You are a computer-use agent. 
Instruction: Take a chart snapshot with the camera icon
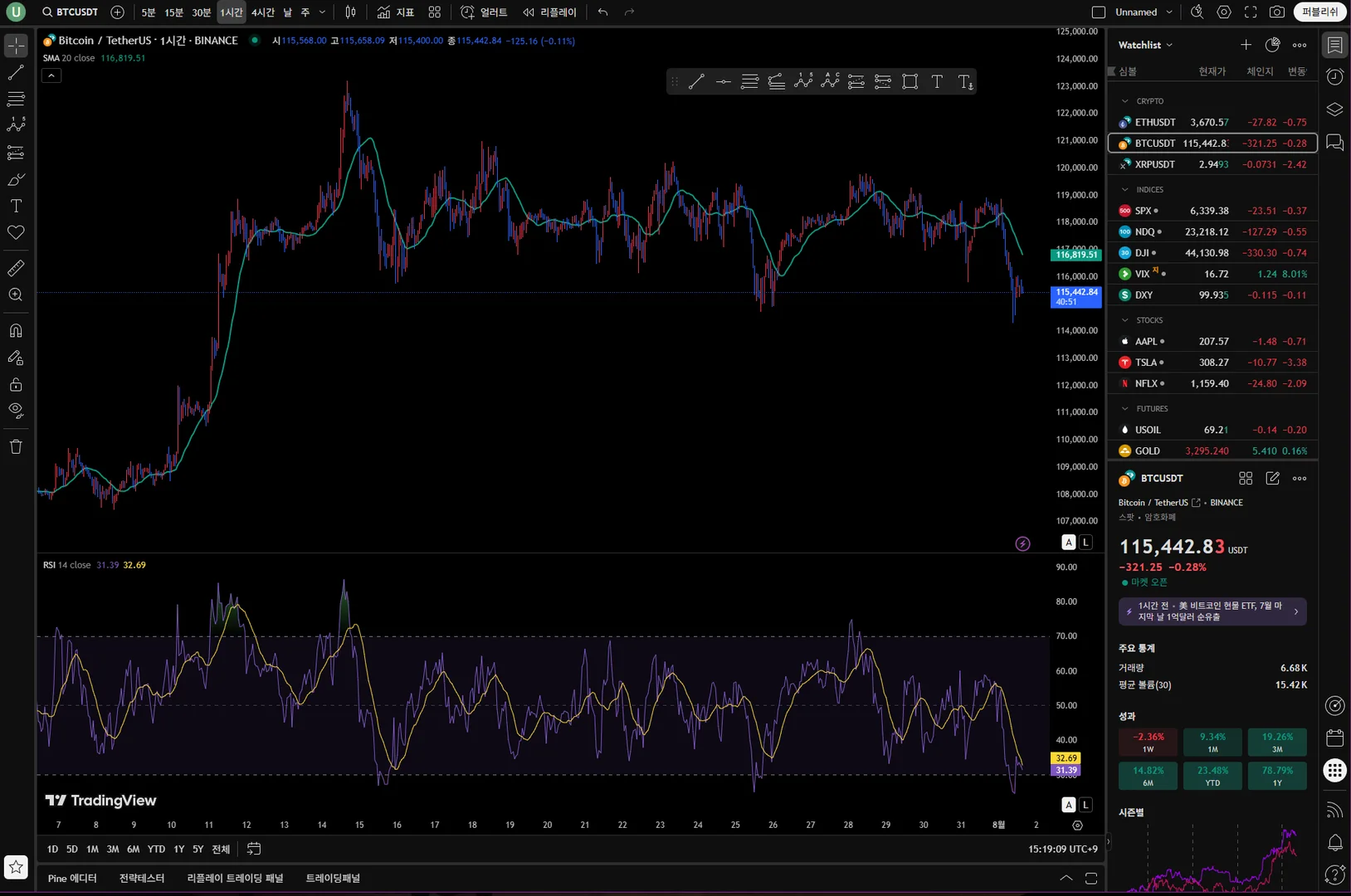1277,12
